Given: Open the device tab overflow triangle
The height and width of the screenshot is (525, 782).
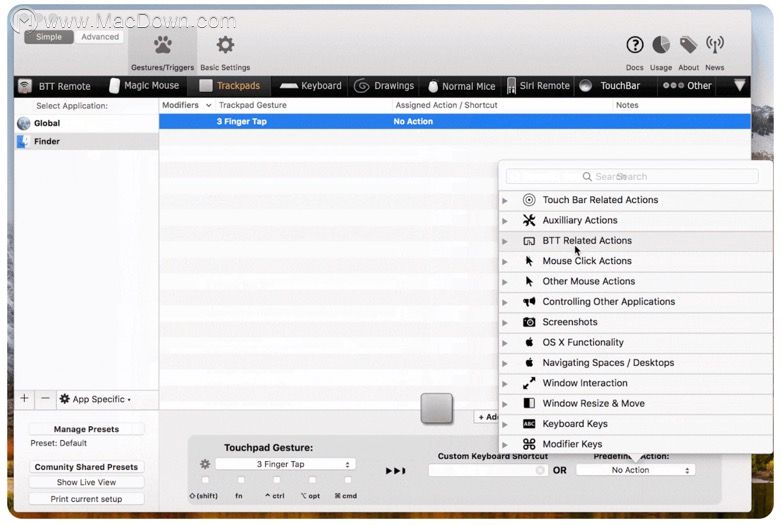Looking at the screenshot, I should coord(740,85).
